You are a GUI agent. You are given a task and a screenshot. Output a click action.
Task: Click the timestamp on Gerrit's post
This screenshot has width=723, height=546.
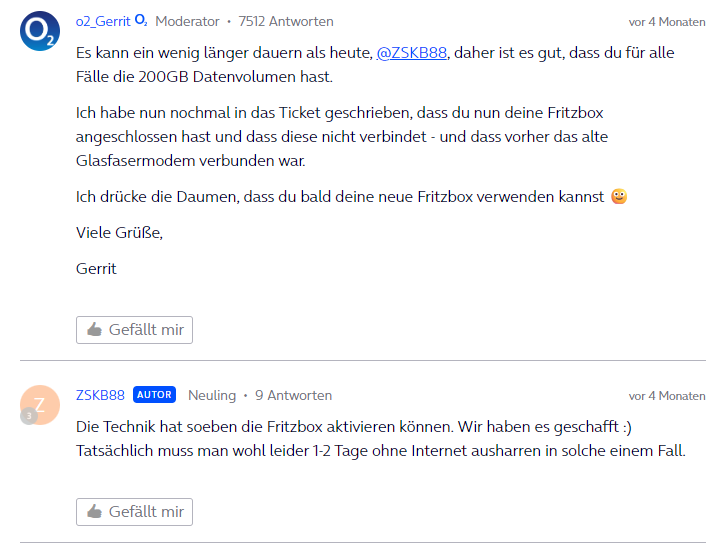pyautogui.click(x=667, y=22)
